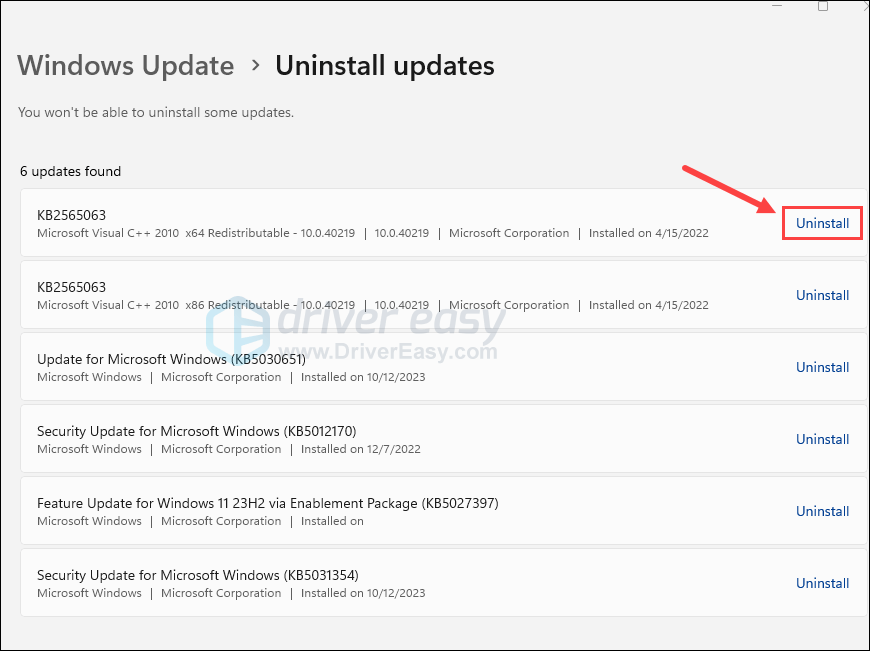Click the breadcrumb chevron separator arrow

255,65
